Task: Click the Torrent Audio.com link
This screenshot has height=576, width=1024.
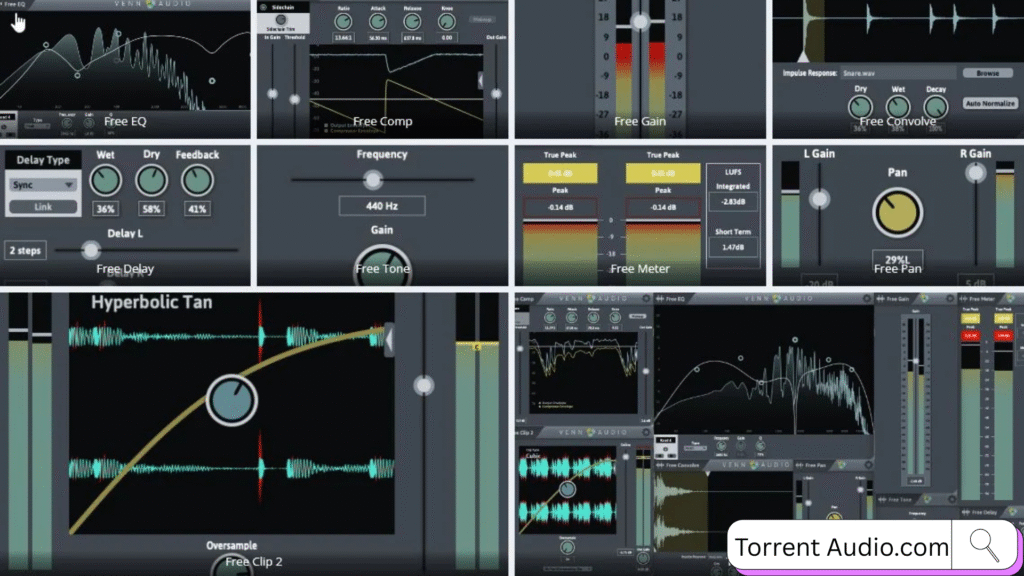Action: [841, 547]
